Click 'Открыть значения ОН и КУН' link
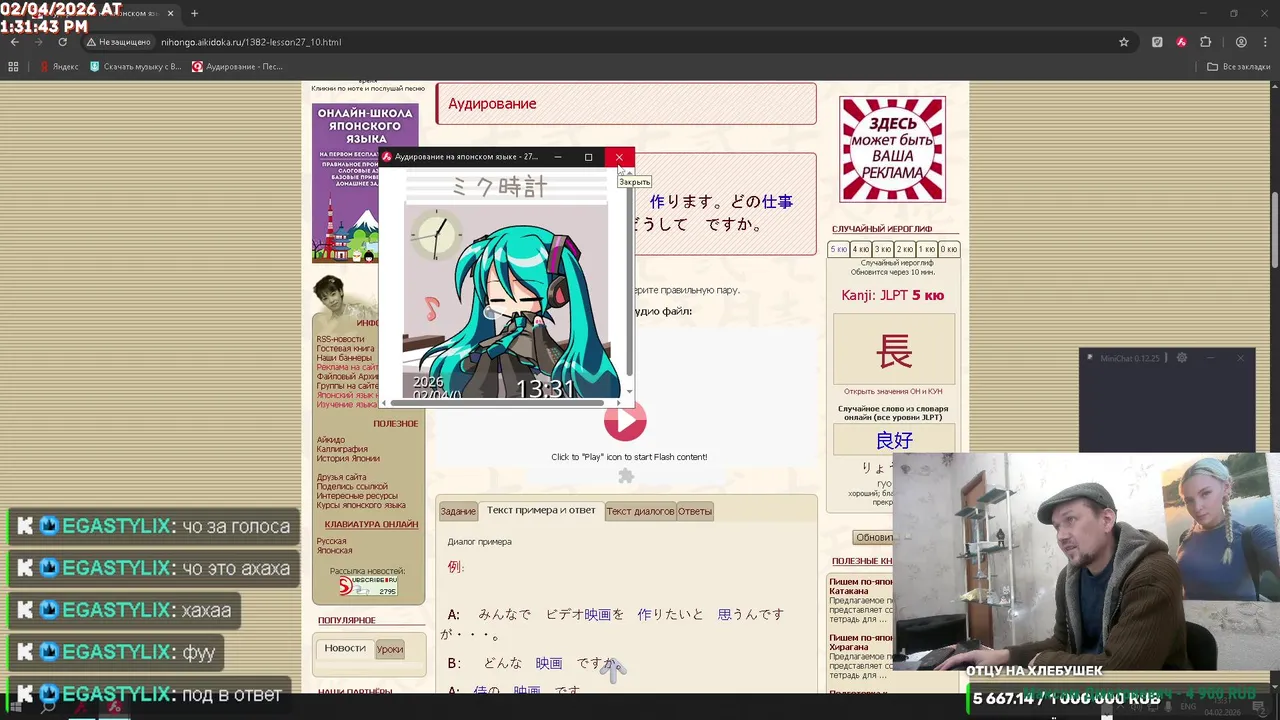 tap(894, 391)
